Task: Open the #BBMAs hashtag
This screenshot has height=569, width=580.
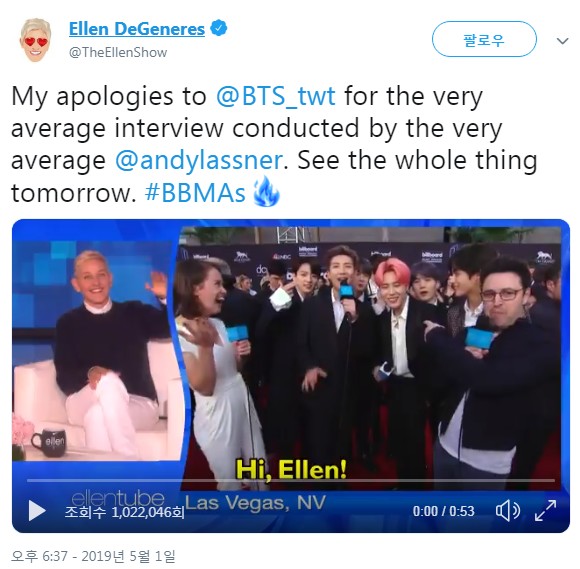Action: [x=195, y=193]
